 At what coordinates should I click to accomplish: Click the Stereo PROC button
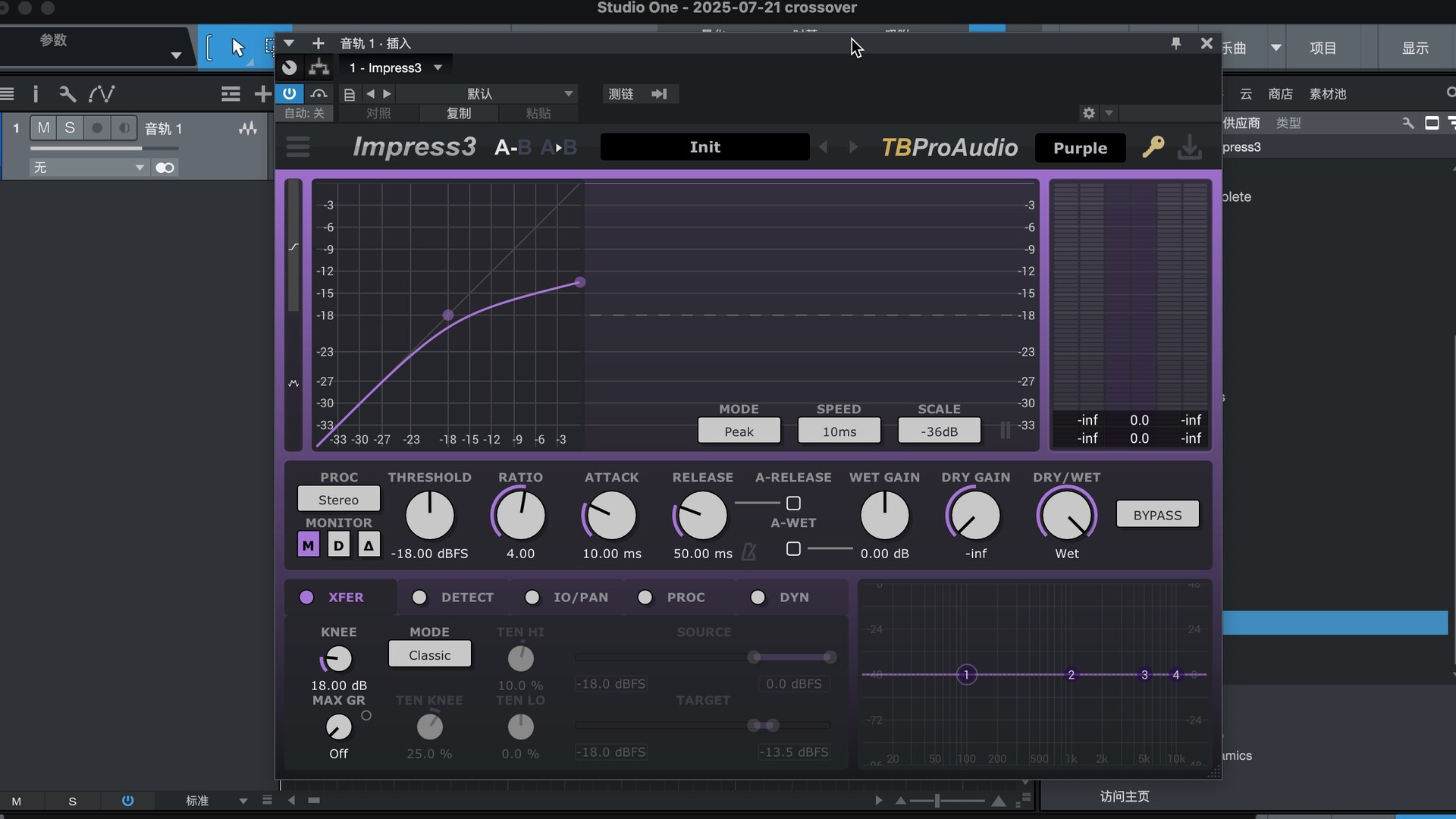(x=338, y=500)
